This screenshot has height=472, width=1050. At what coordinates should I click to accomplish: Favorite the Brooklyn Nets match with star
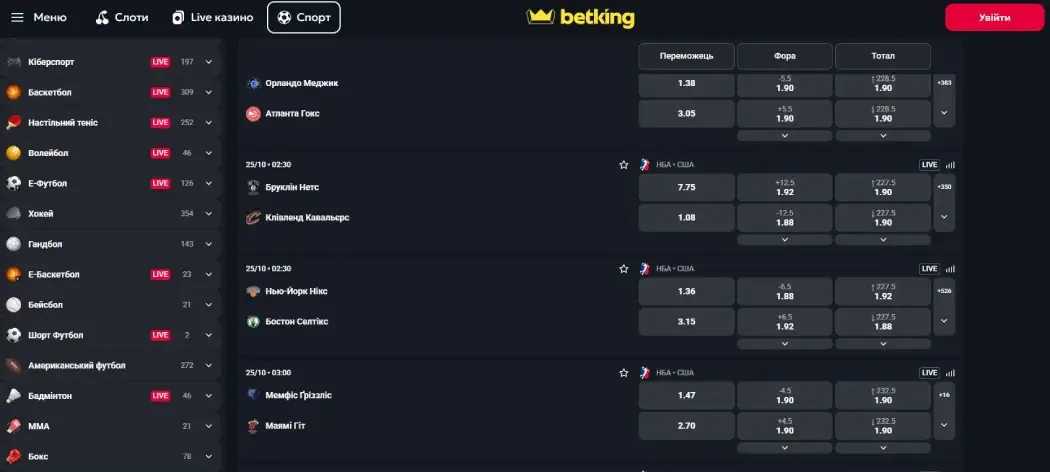[624, 165]
